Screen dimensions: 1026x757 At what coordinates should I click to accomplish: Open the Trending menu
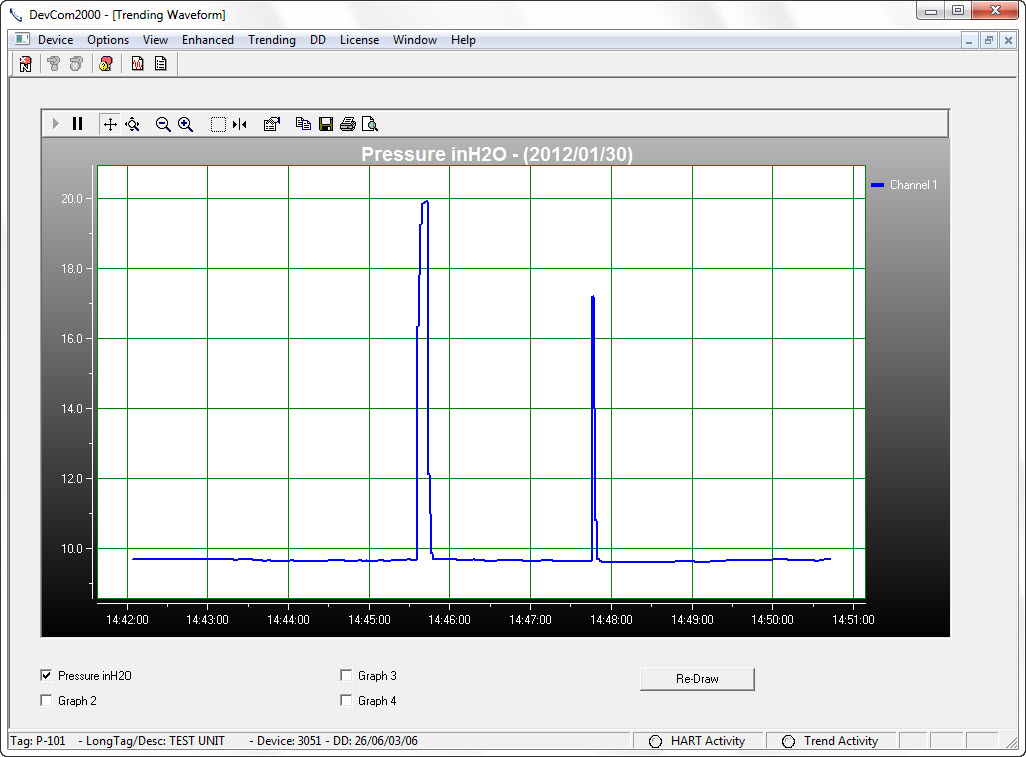(271, 40)
